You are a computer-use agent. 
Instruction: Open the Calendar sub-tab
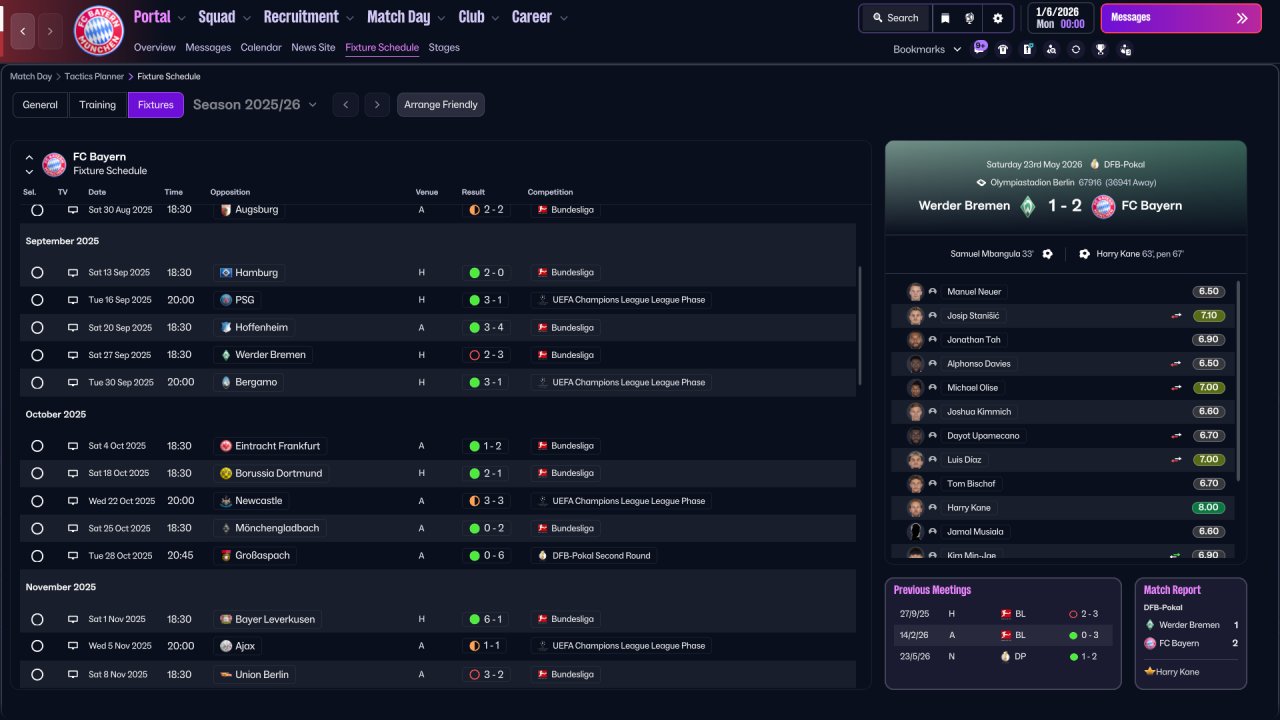261,47
